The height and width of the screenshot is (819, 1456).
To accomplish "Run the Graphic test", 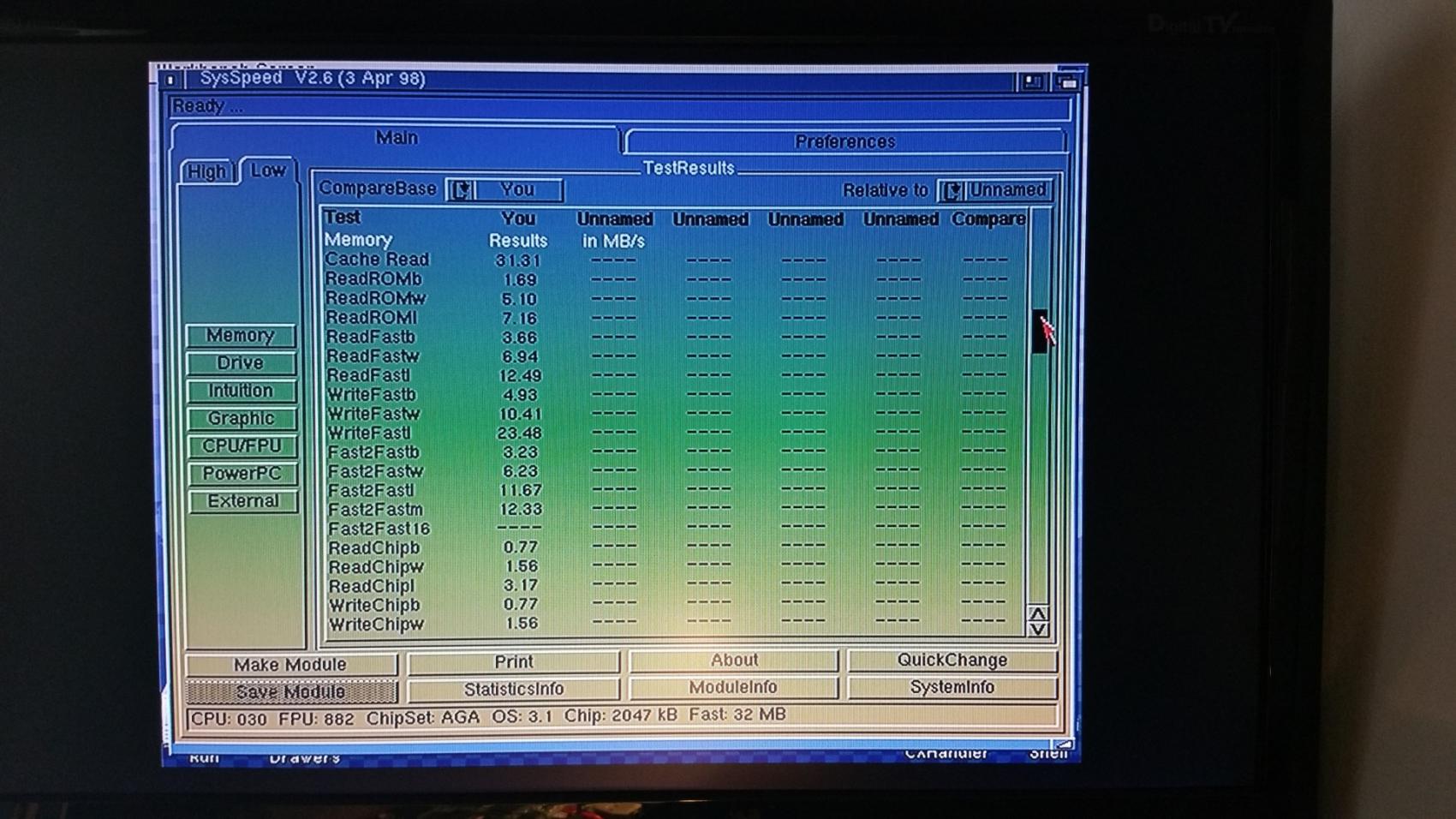I will pyautogui.click(x=242, y=418).
